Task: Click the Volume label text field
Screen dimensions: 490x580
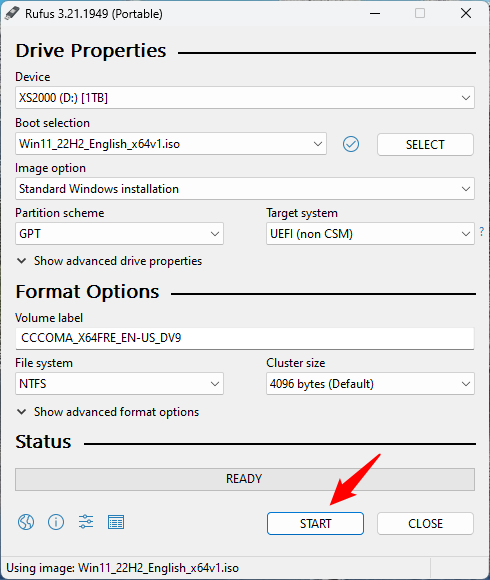Action: point(245,338)
